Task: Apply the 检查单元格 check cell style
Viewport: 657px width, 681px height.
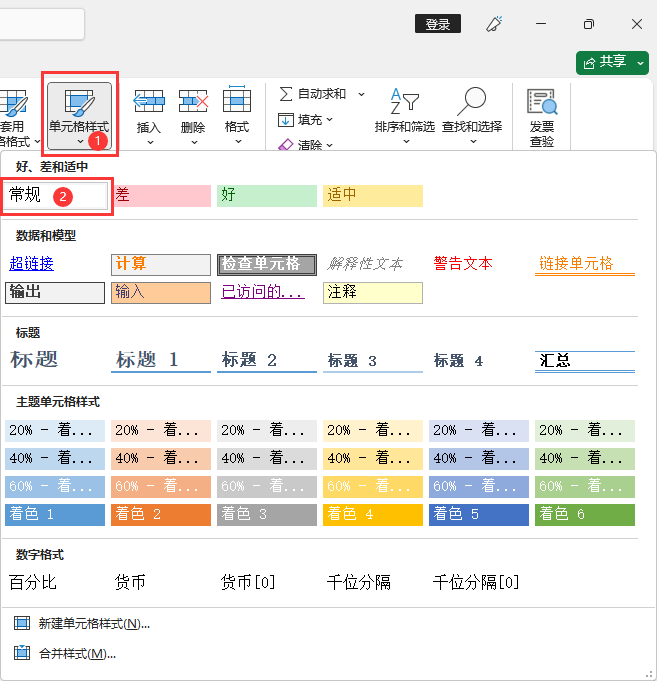Action: tap(267, 265)
